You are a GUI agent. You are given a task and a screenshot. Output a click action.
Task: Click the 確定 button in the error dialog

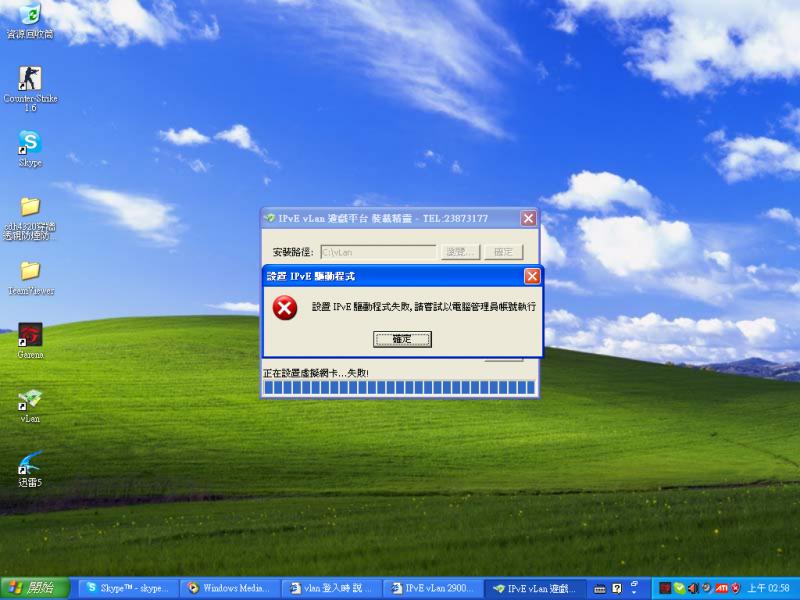click(x=402, y=339)
